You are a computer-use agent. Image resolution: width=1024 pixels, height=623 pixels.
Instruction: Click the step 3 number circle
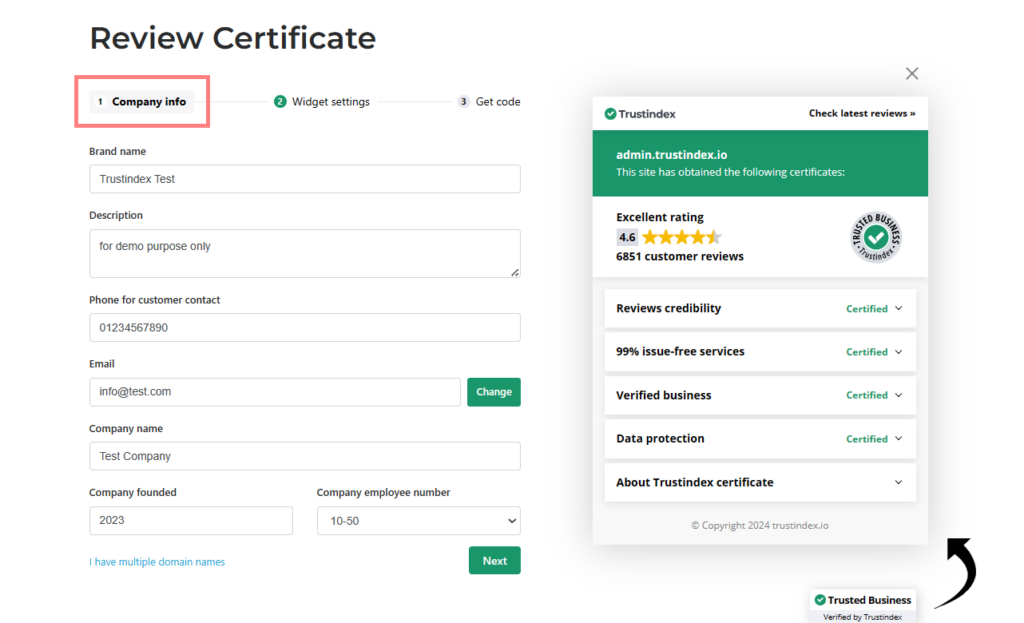(x=463, y=101)
